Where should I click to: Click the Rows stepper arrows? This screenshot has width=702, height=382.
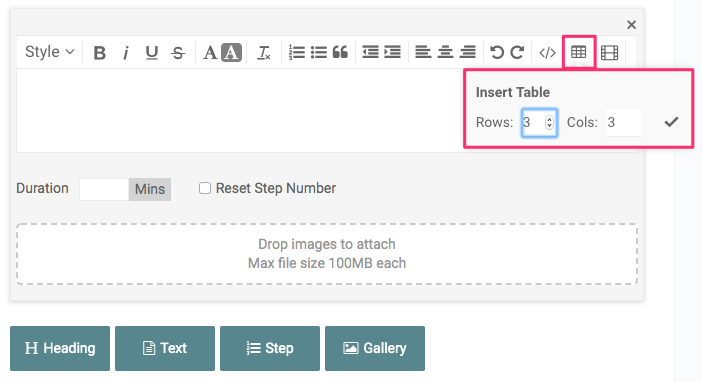click(549, 122)
